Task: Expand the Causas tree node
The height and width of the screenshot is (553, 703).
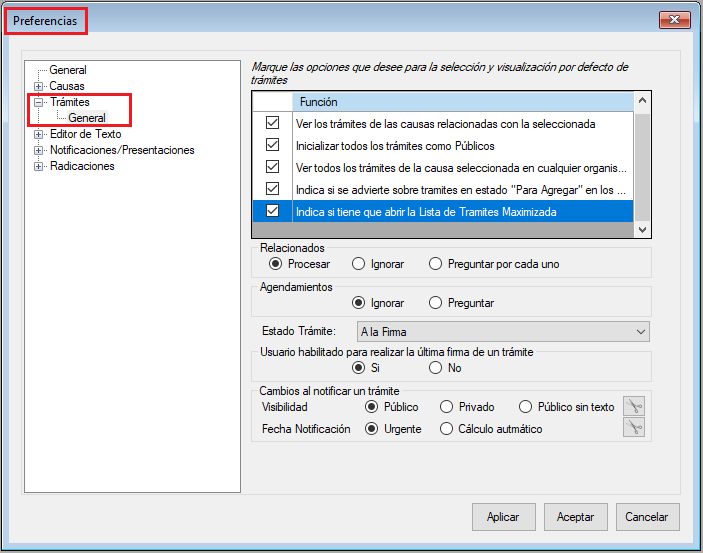Action: pos(39,86)
